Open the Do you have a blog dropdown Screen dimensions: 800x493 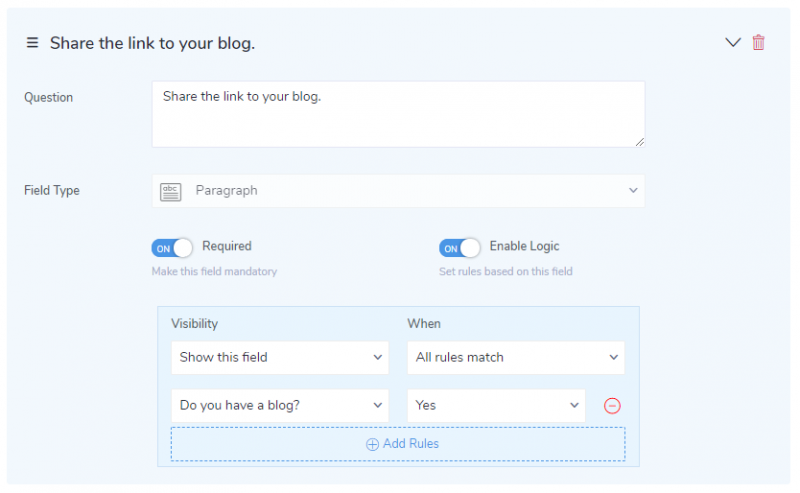coord(279,406)
